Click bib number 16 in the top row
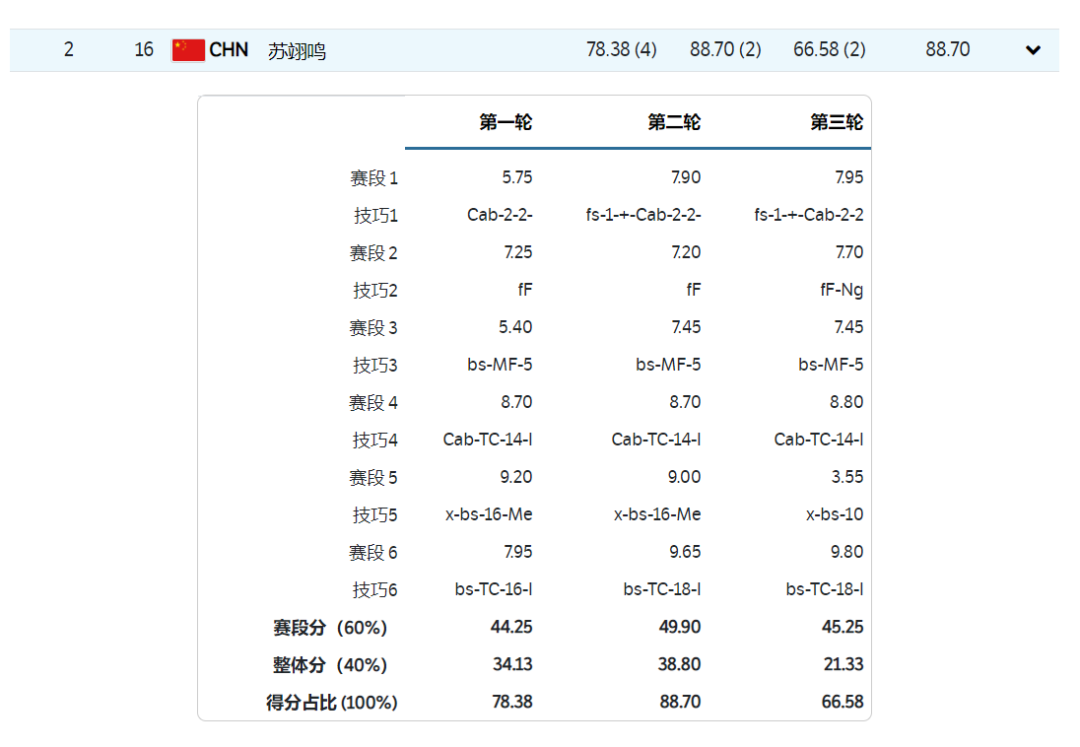This screenshot has height=747, width=1080. (x=144, y=49)
